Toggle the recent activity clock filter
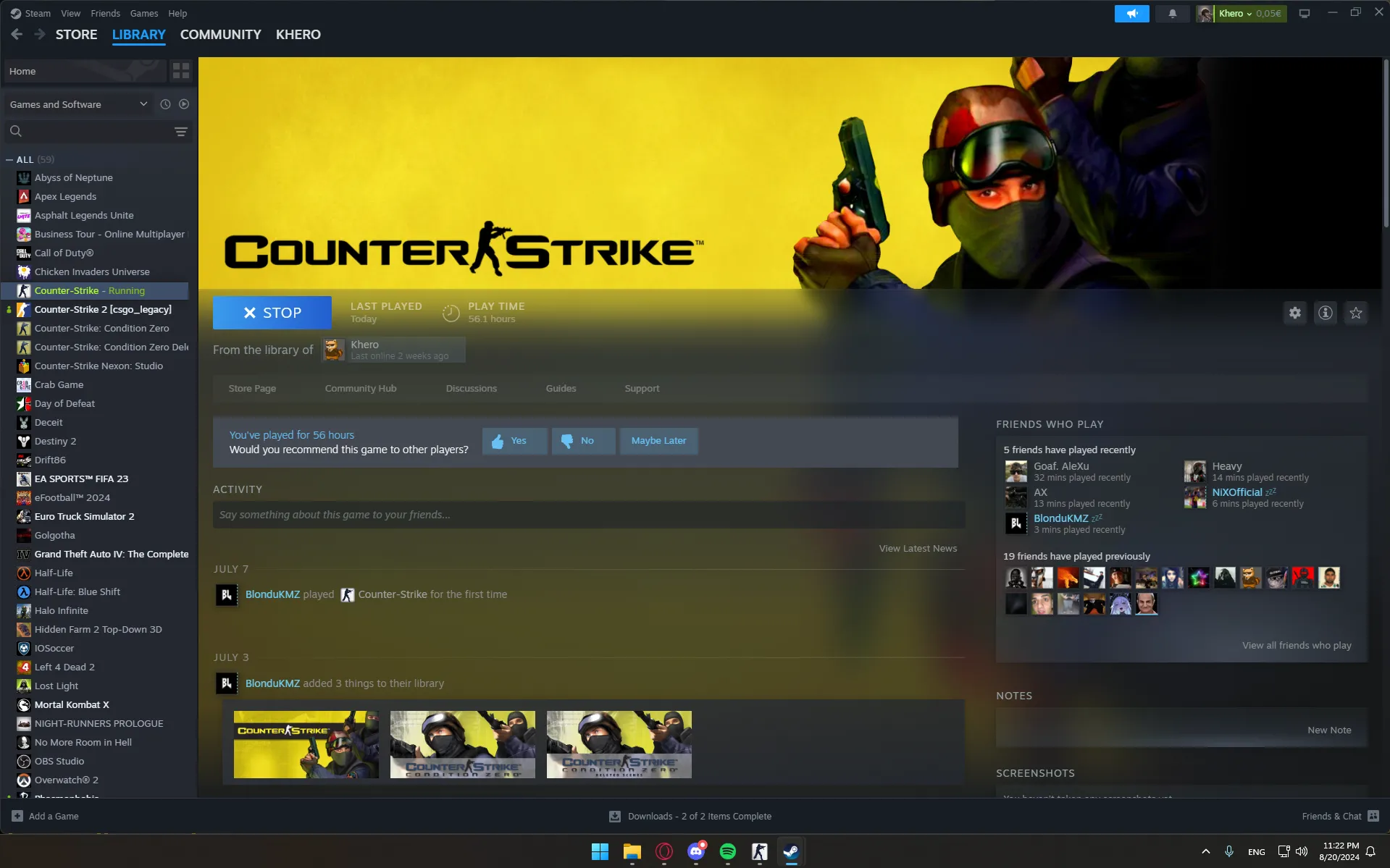Screen dimensions: 1390x868 click(165, 104)
